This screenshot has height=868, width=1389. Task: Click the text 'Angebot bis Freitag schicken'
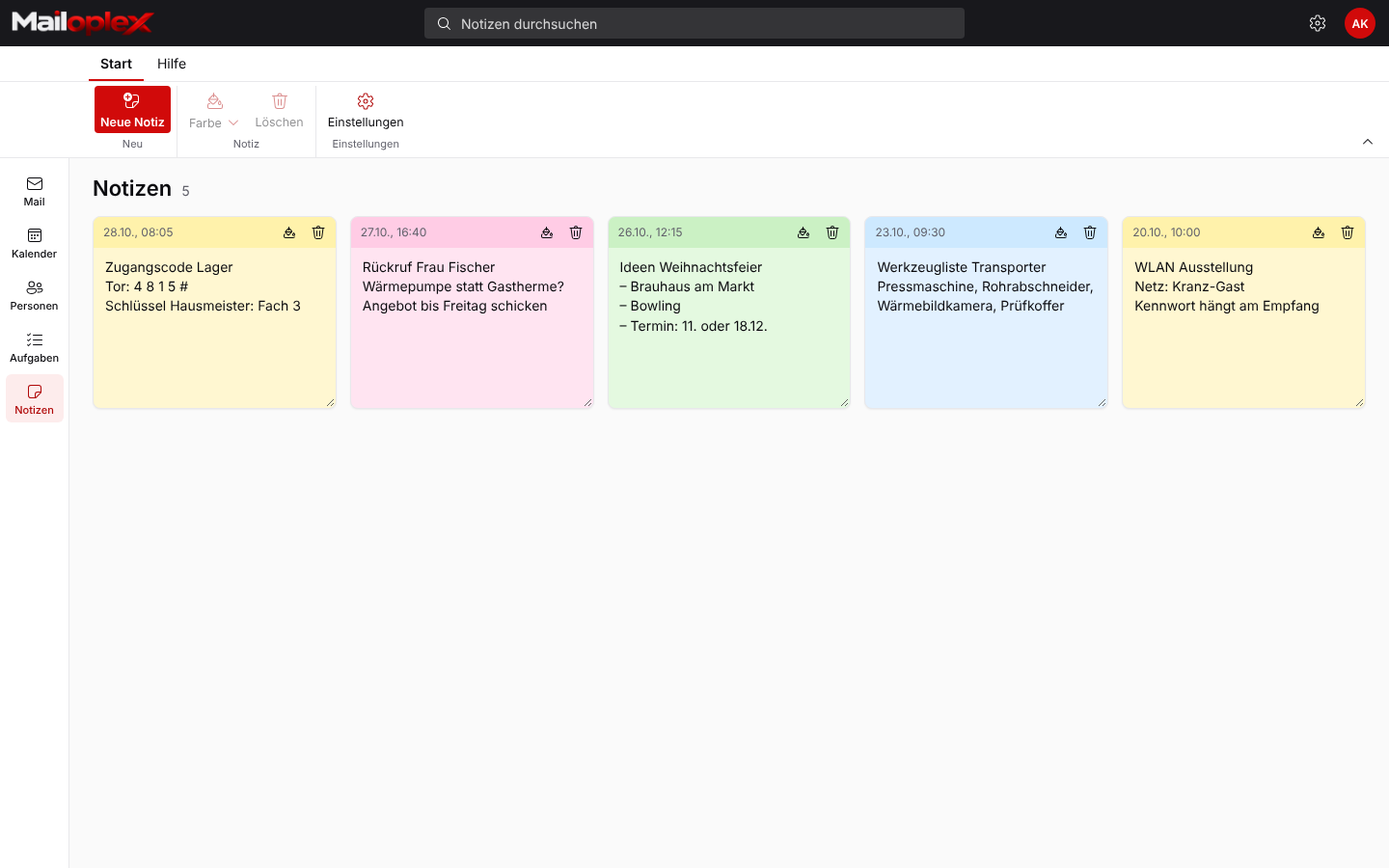click(x=455, y=306)
